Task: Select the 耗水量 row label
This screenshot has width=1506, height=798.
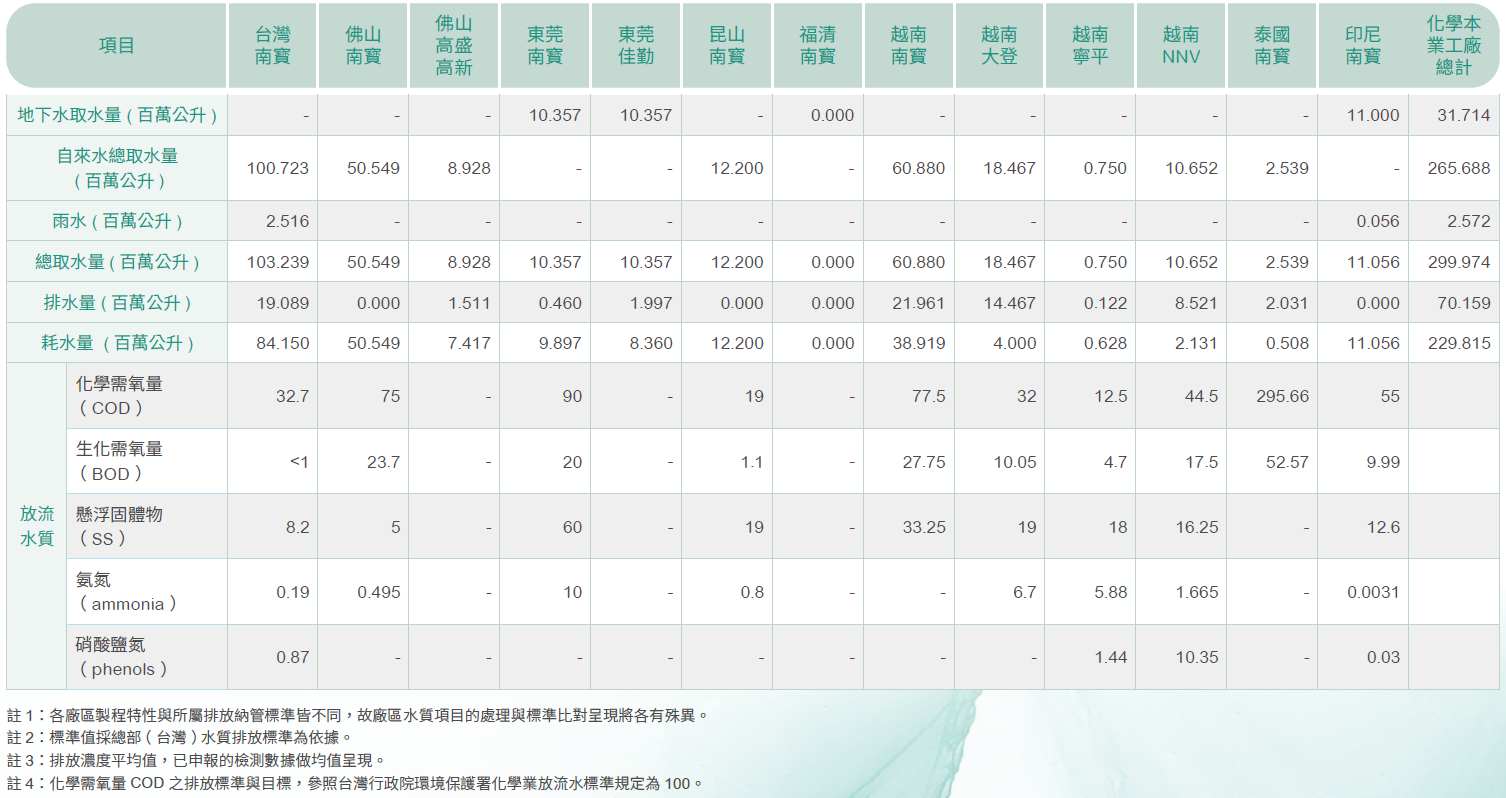Action: point(118,343)
